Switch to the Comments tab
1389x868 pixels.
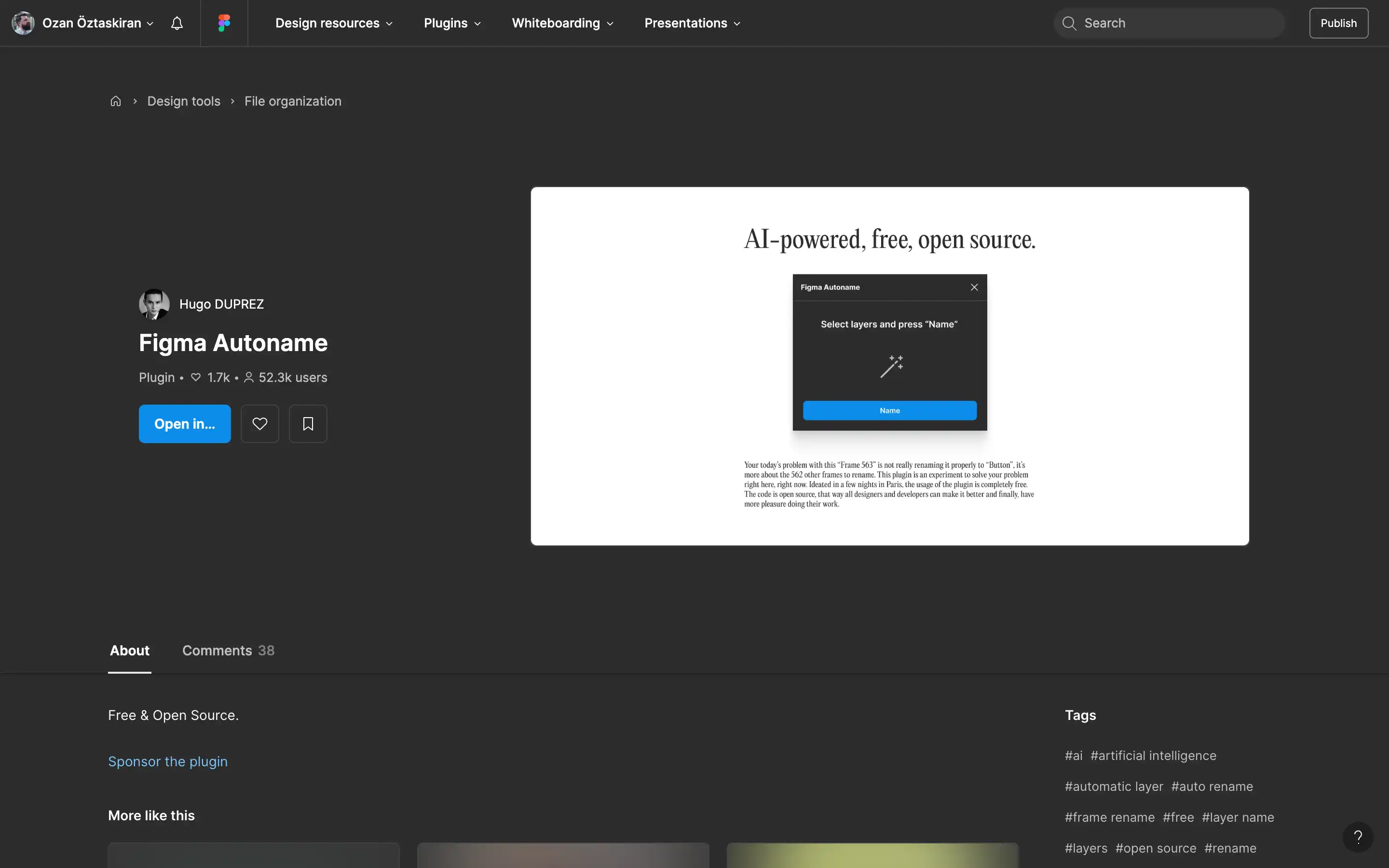pyautogui.click(x=229, y=651)
